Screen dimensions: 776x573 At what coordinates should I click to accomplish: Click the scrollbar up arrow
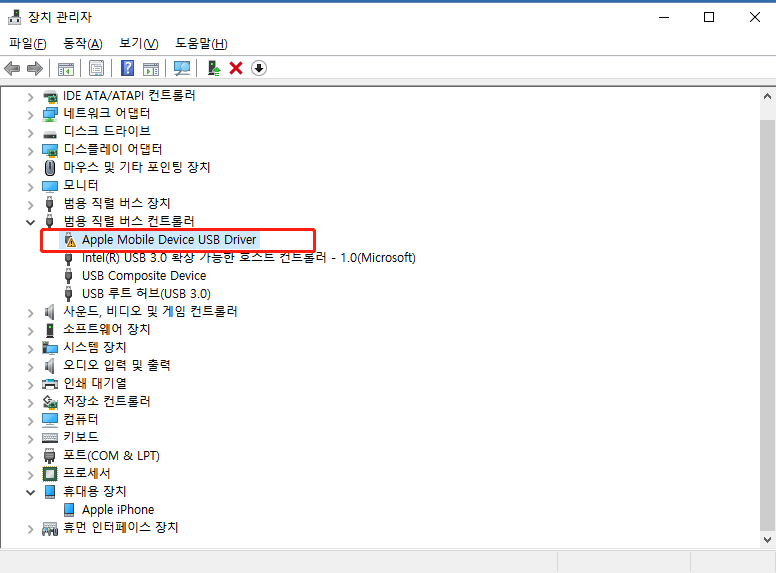[767, 96]
